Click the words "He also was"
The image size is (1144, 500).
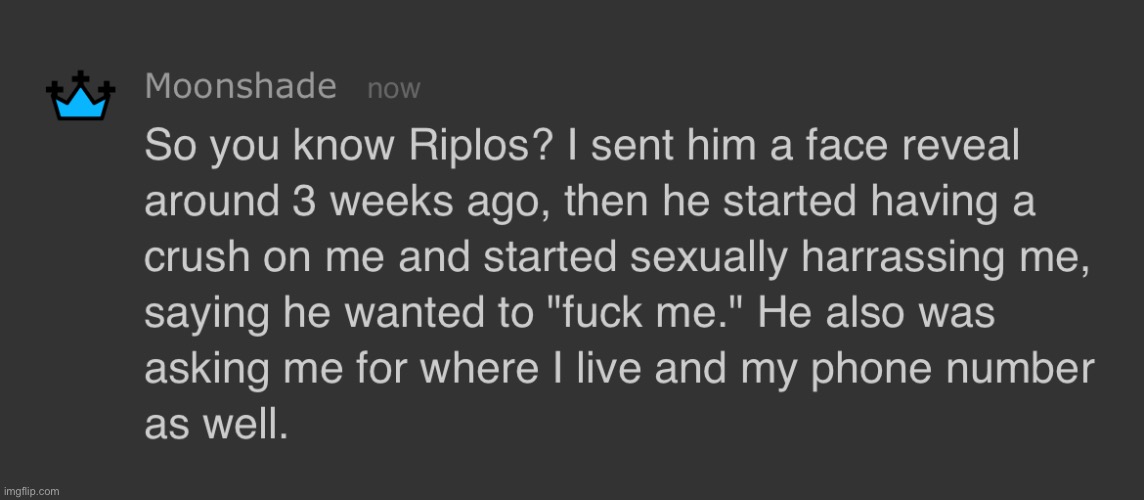pos(876,313)
